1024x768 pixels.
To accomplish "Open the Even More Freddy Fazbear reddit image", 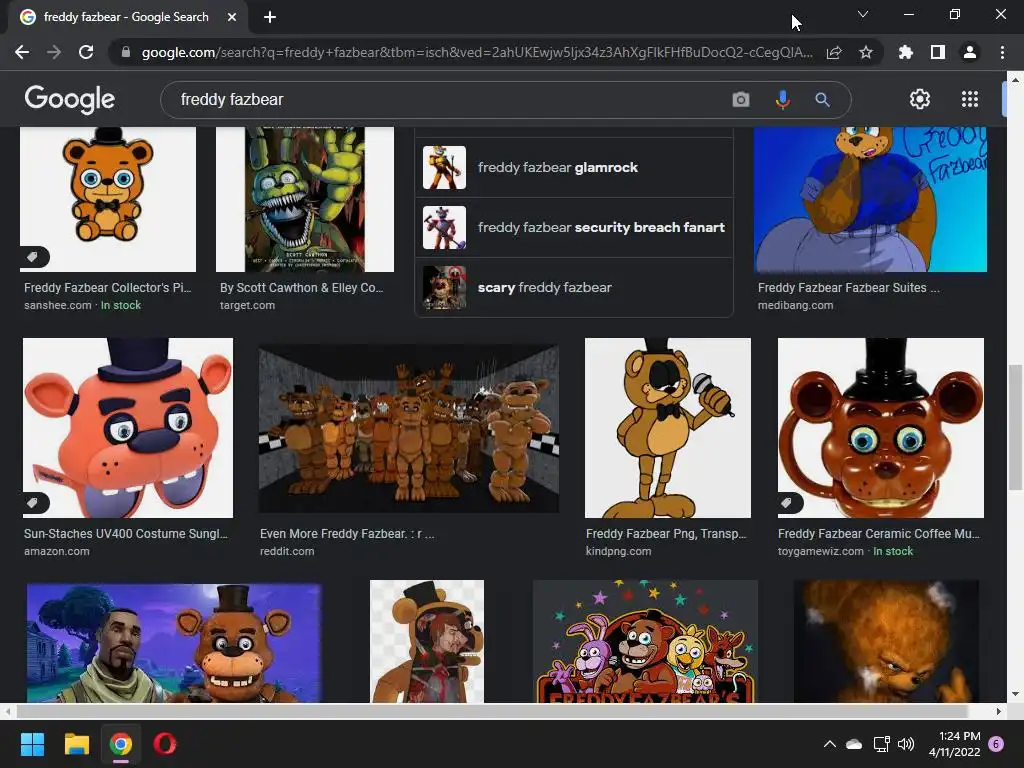I will 409,429.
